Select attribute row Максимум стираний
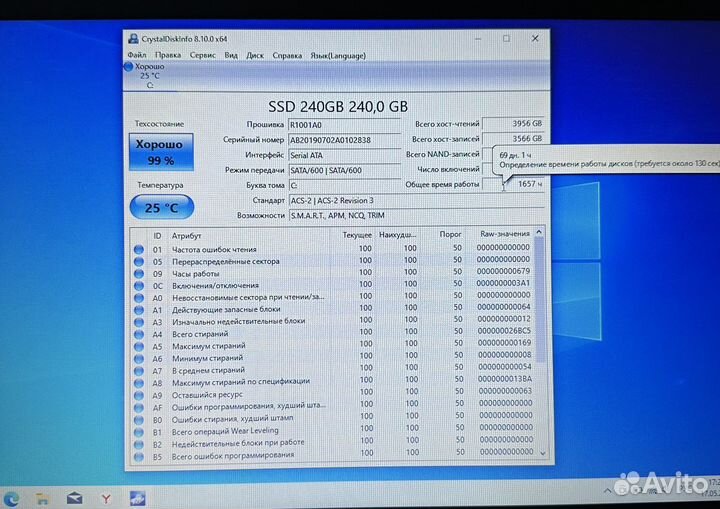The image size is (720, 509). tap(334, 344)
